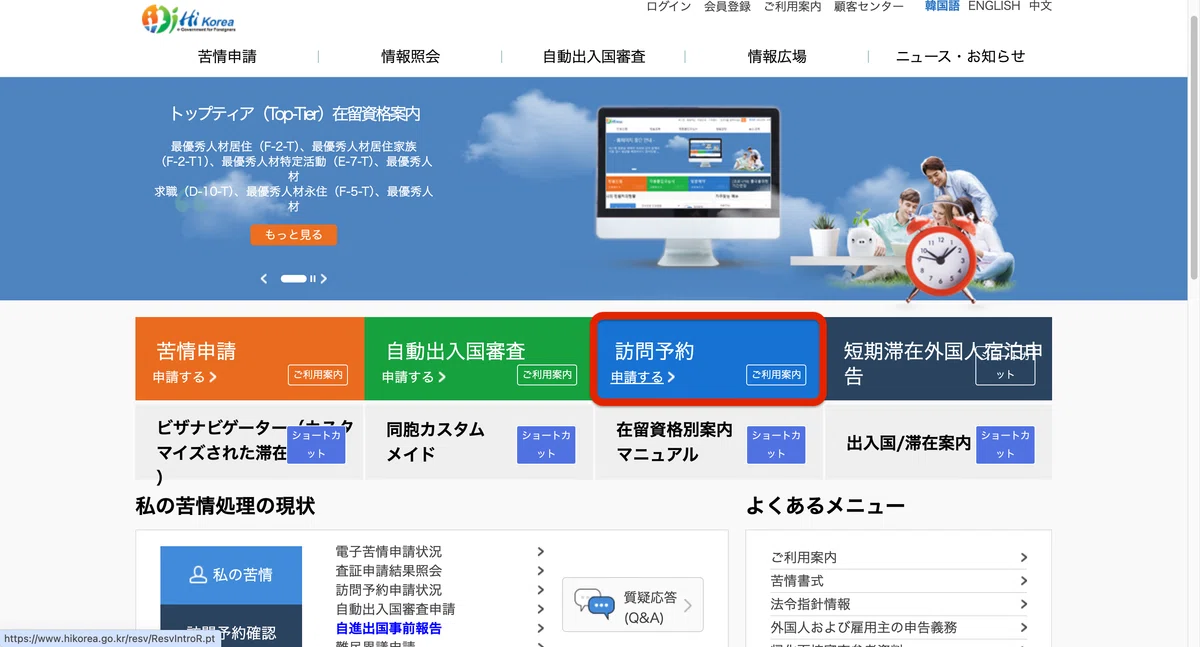Viewport: 1200px width, 647px height.
Task: Click 申請する in green 自動出入国審査 tile
Action: 414,377
